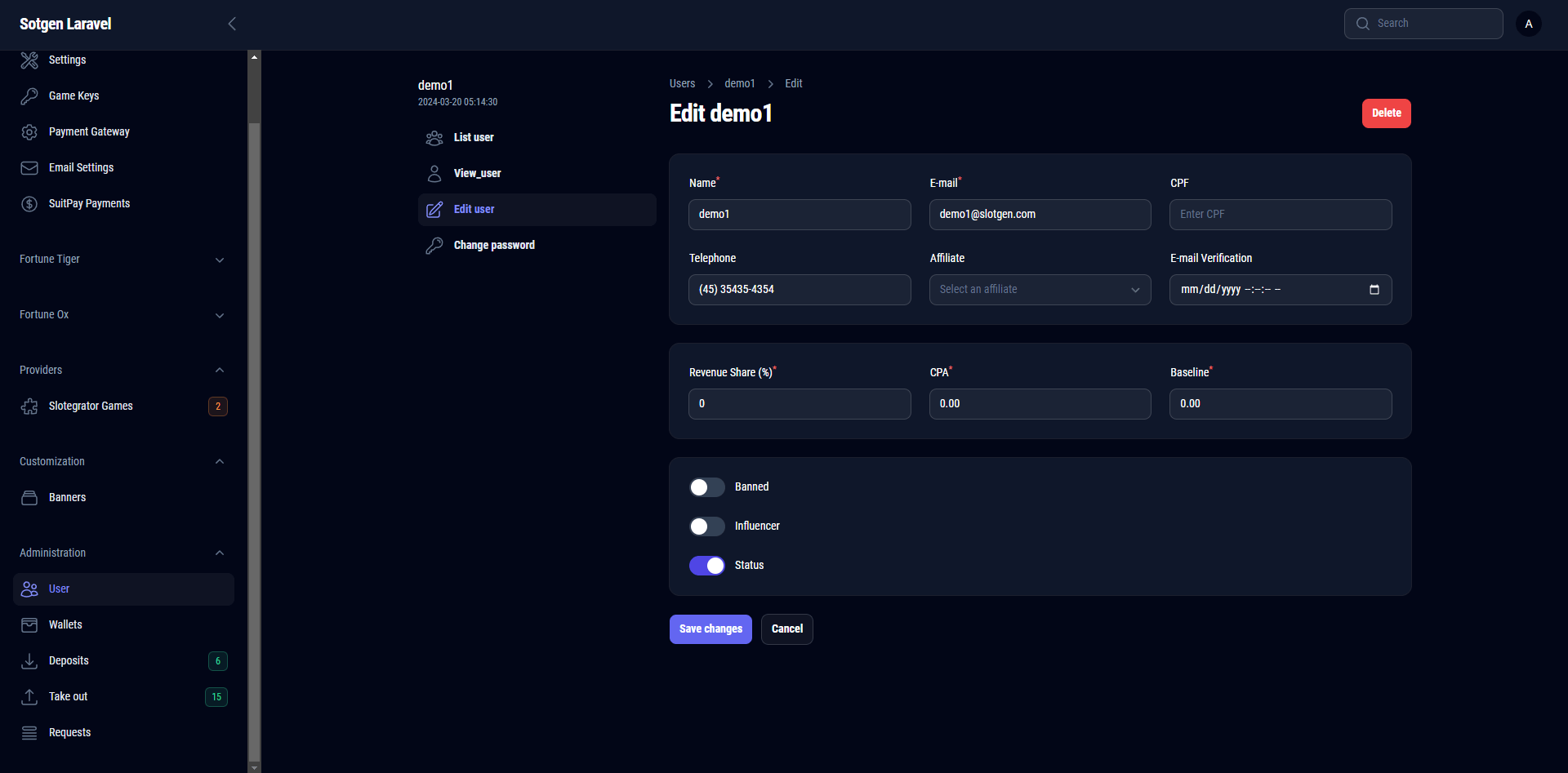Enable the Banned toggle
The height and width of the screenshot is (773, 1568).
tap(706, 487)
